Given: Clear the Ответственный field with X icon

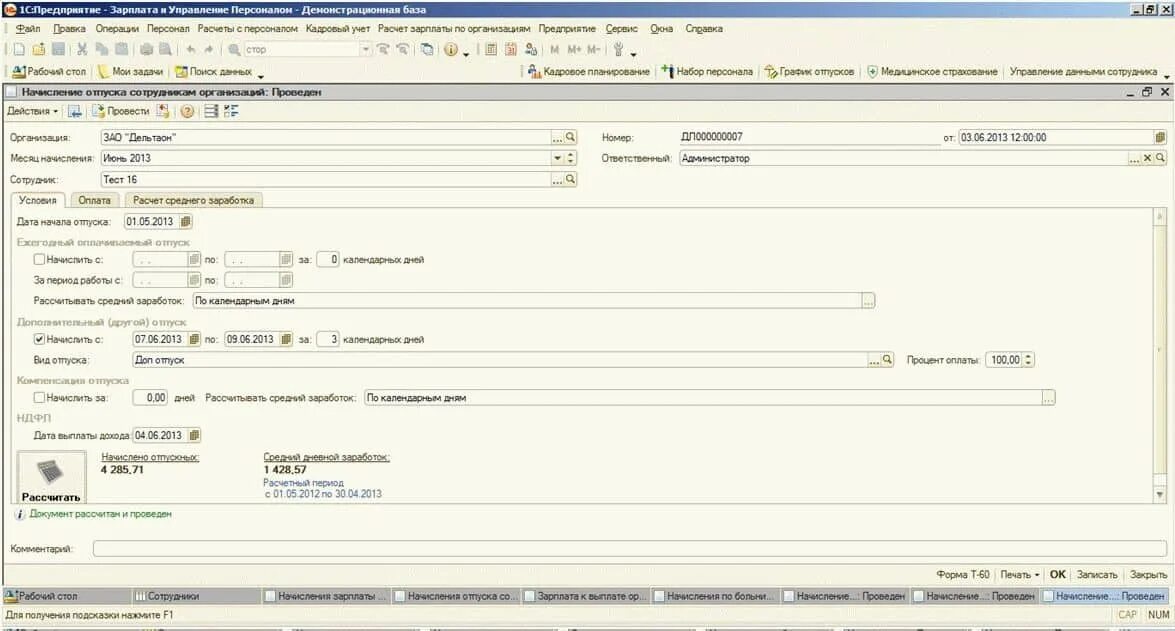Looking at the screenshot, I should (x=1147, y=159).
